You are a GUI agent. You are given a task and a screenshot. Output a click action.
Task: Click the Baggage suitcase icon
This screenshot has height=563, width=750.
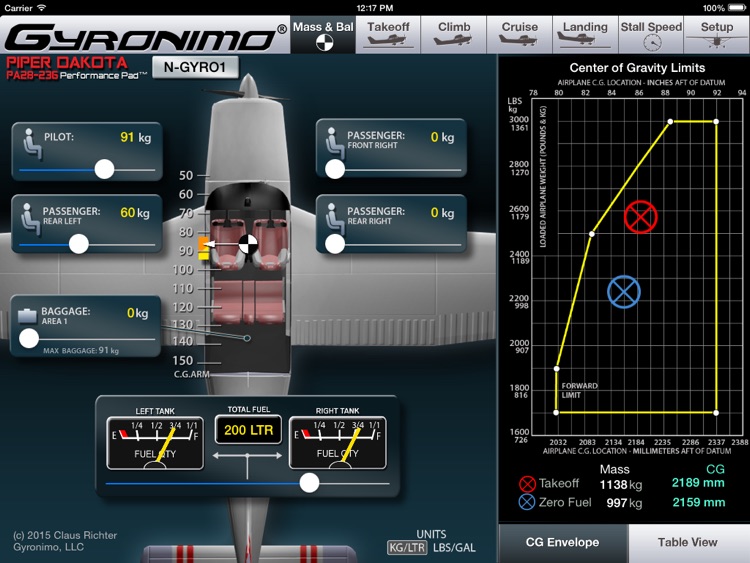coord(27,316)
